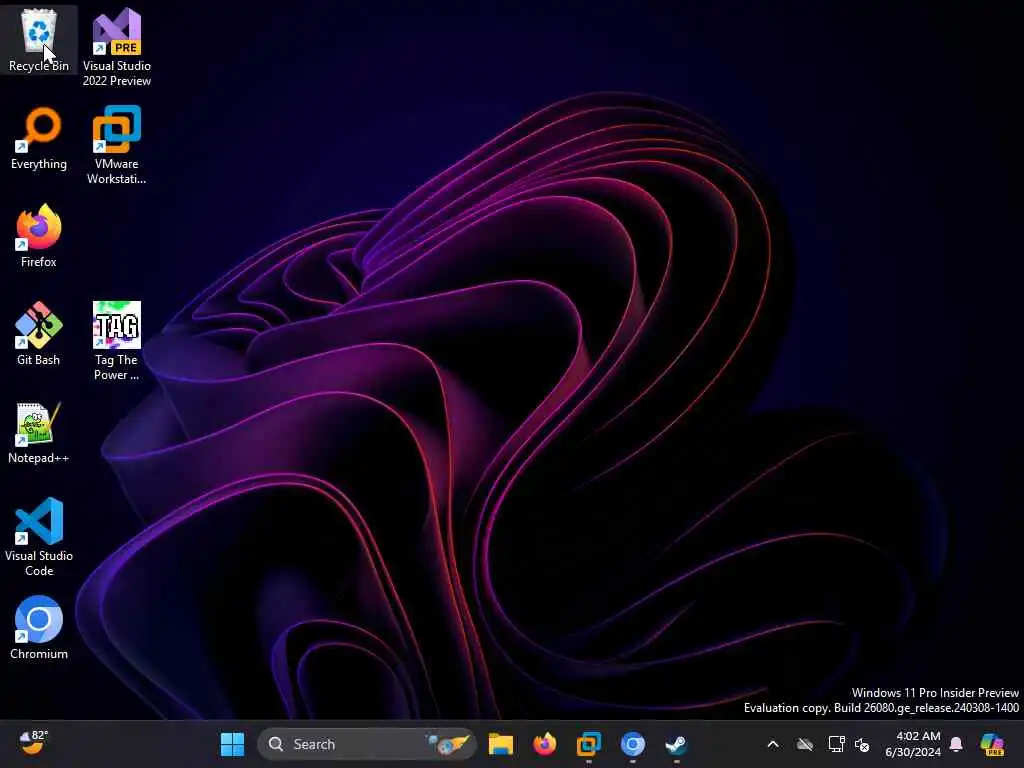Image resolution: width=1024 pixels, height=768 pixels.
Task: Select the Chromium desktop shortcut
Action: pos(39,628)
